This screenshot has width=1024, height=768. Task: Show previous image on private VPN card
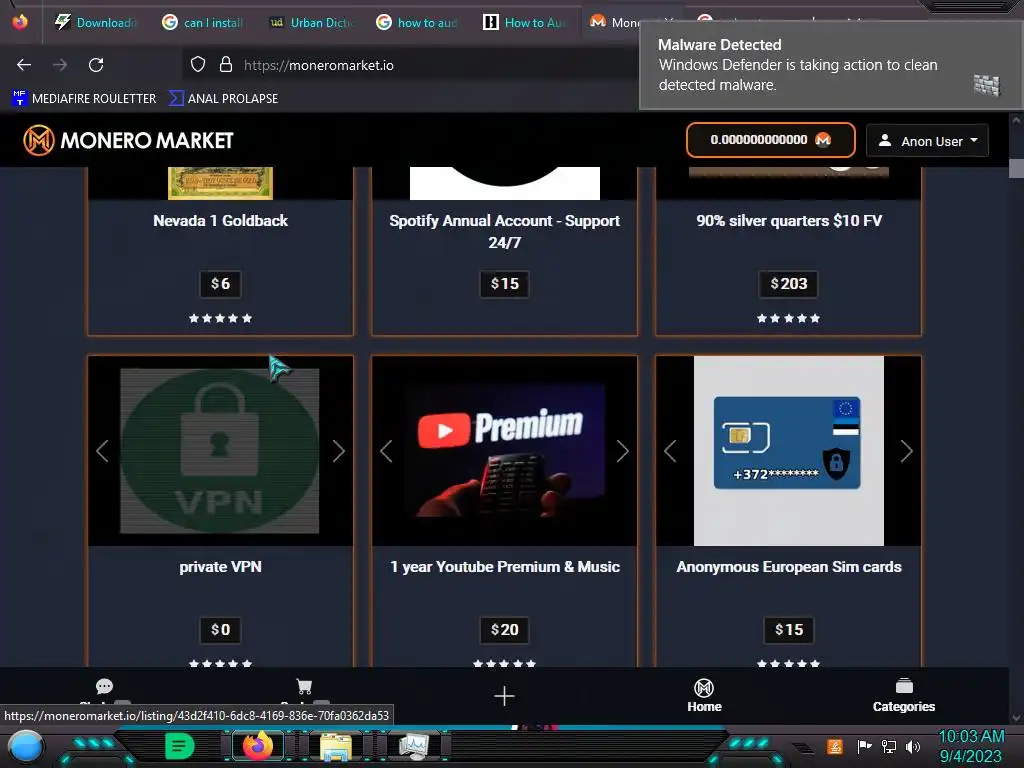[x=102, y=451]
